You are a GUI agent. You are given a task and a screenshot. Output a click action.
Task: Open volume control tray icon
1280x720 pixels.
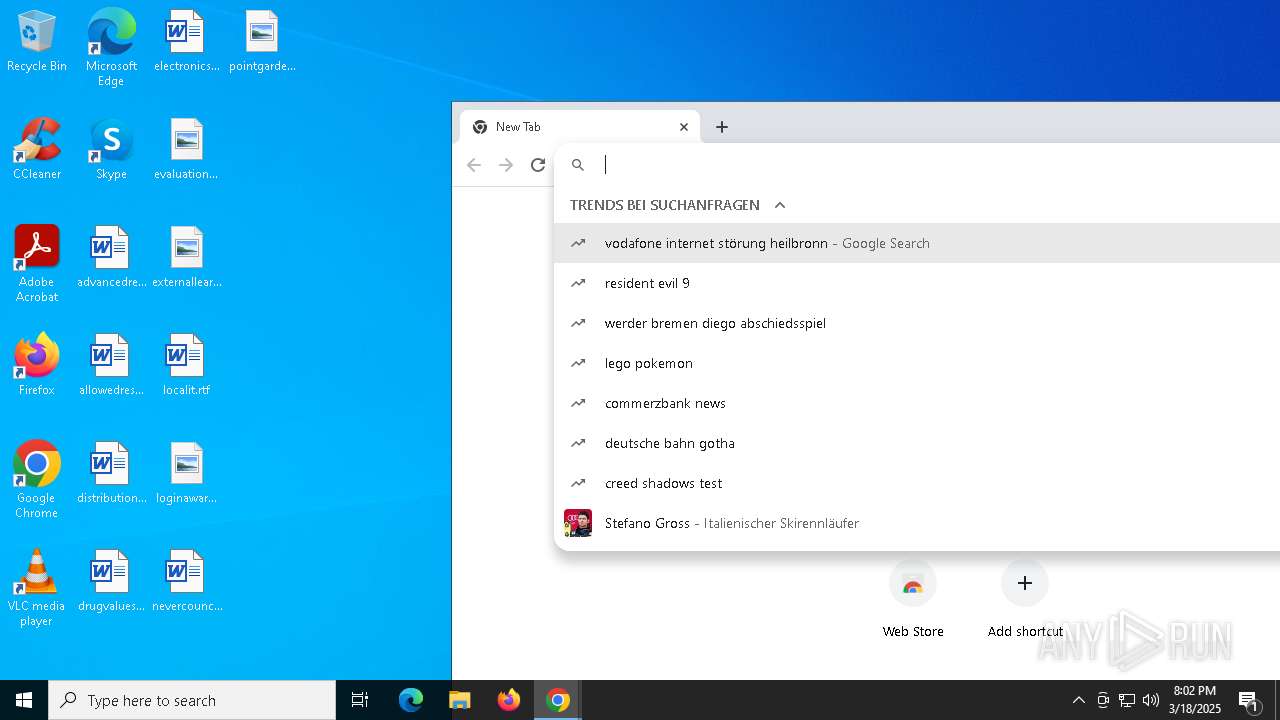pos(1151,700)
